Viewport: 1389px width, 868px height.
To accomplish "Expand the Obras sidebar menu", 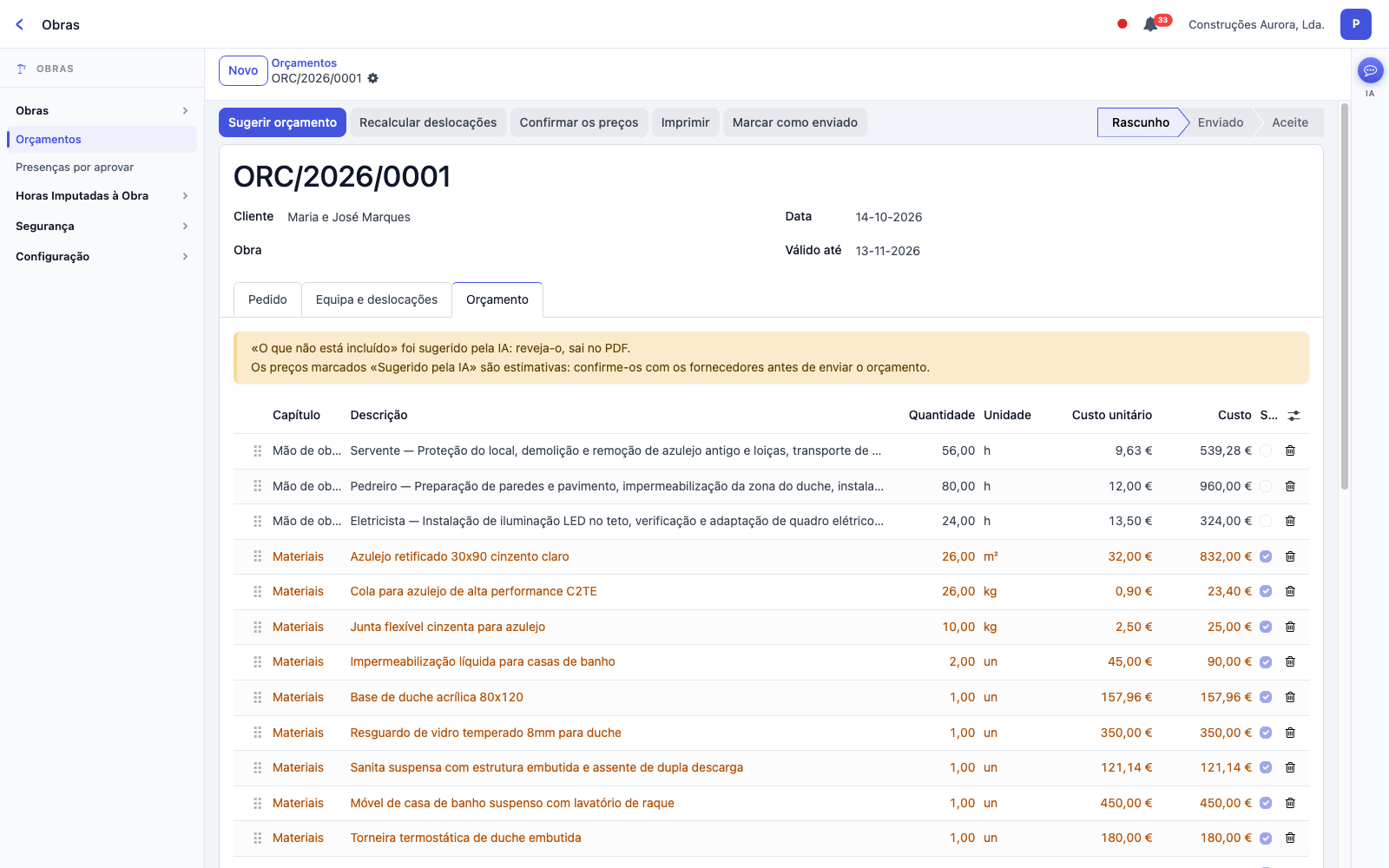I will pos(102,110).
